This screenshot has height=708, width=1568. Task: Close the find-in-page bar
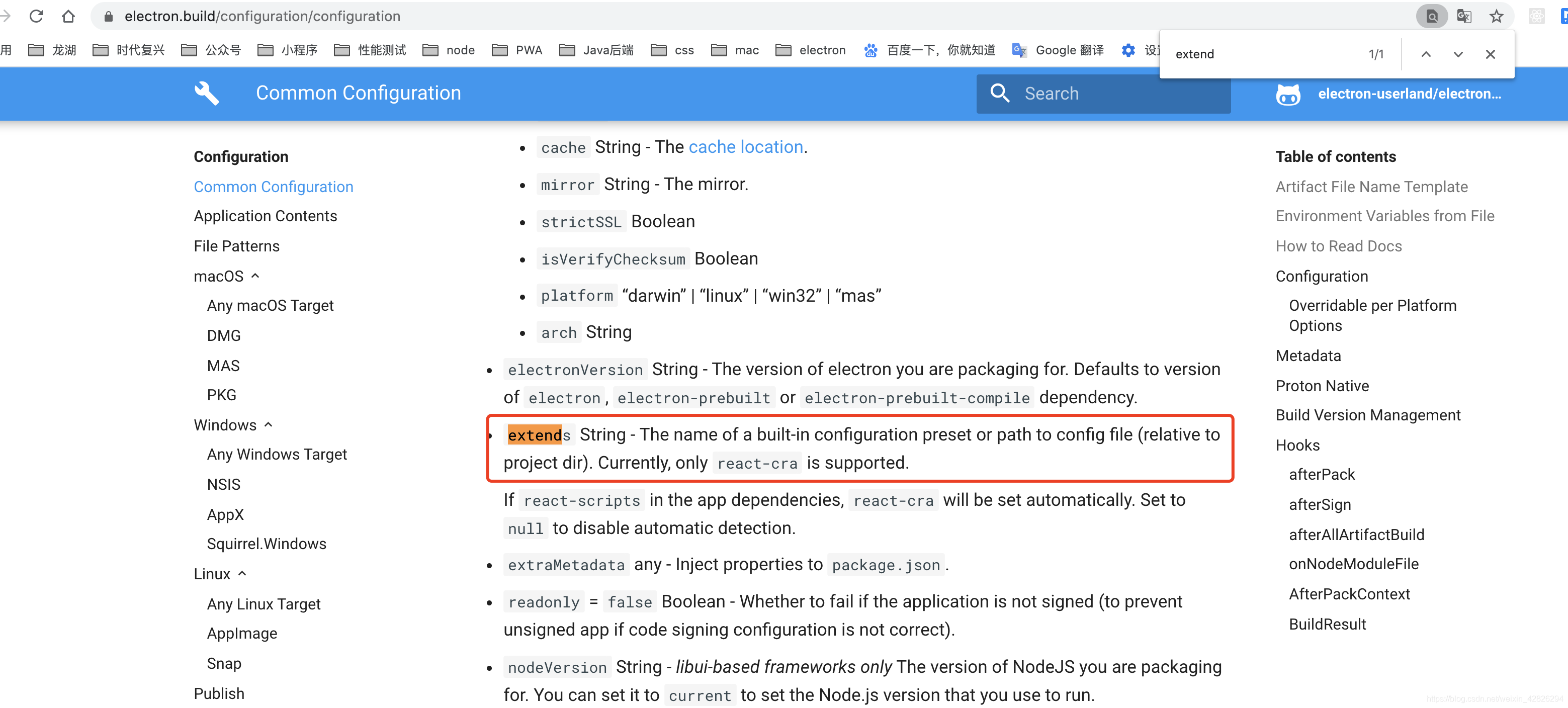coord(1490,54)
